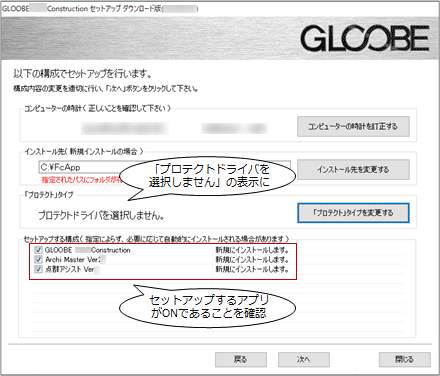
Task: Click the 次へ button to proceed
Action: pos(304,359)
